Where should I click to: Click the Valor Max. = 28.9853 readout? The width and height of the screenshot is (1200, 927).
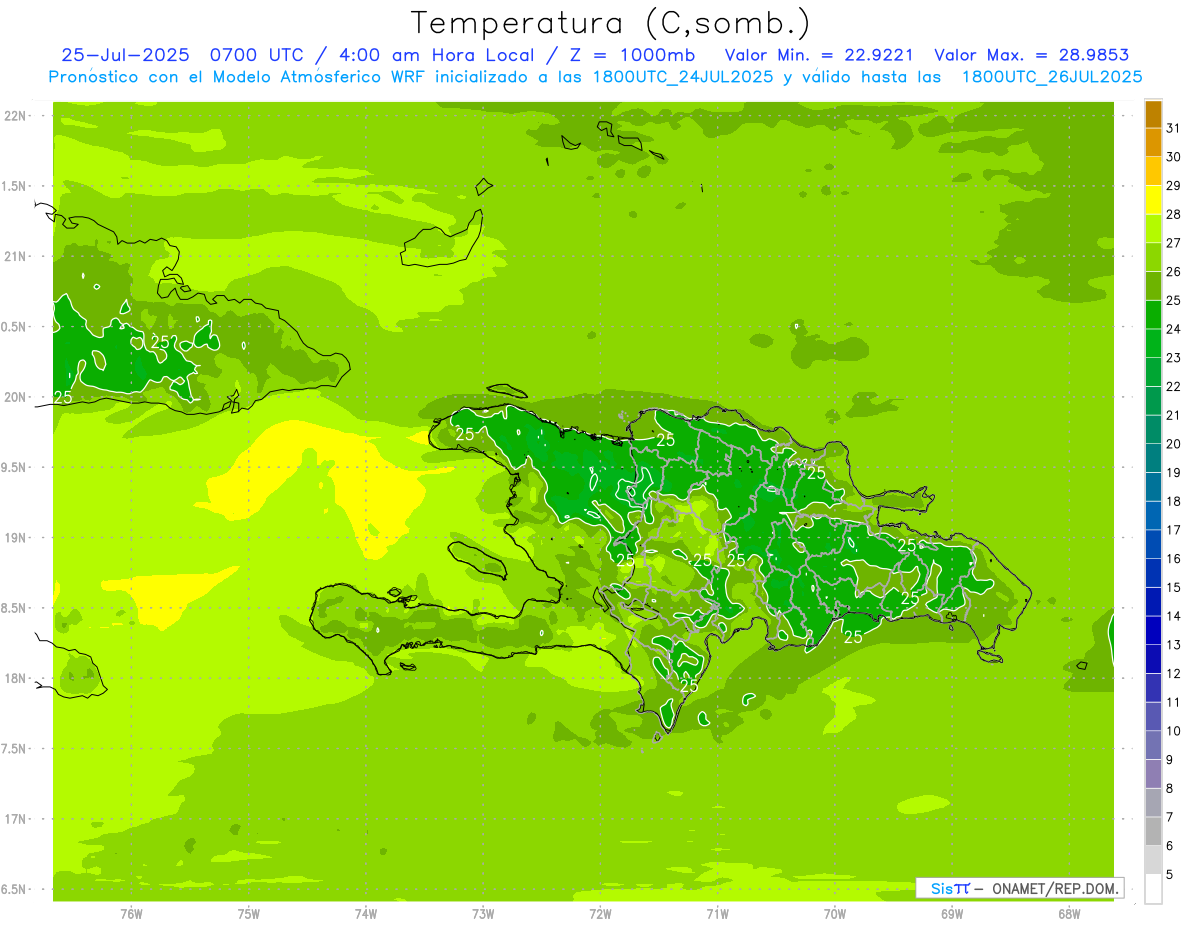tap(1031, 55)
